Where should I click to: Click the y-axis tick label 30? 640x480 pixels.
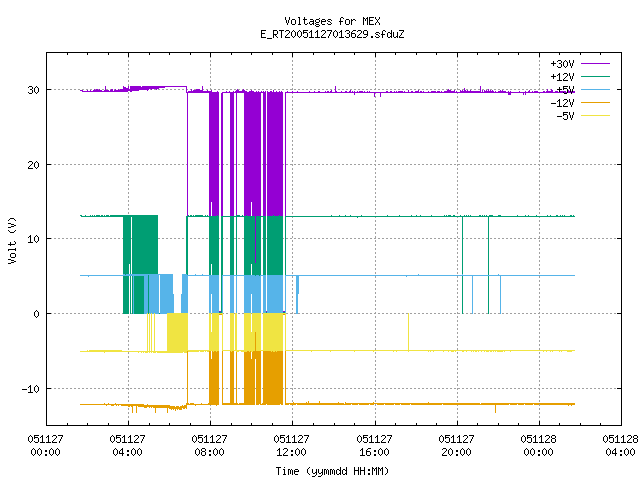[33, 90]
